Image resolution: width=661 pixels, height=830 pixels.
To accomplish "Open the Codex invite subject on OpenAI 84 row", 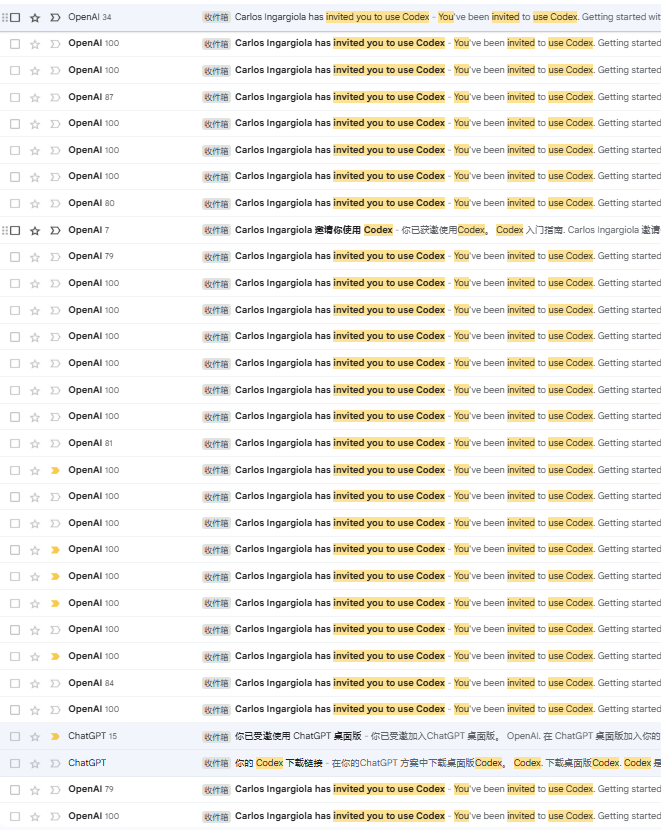I will click(x=340, y=683).
